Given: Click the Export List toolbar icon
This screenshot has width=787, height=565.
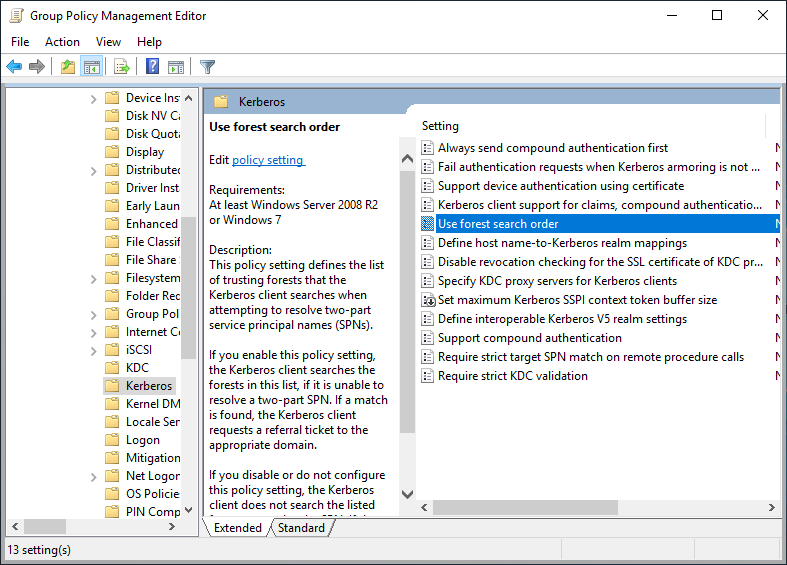Looking at the screenshot, I should point(122,67).
